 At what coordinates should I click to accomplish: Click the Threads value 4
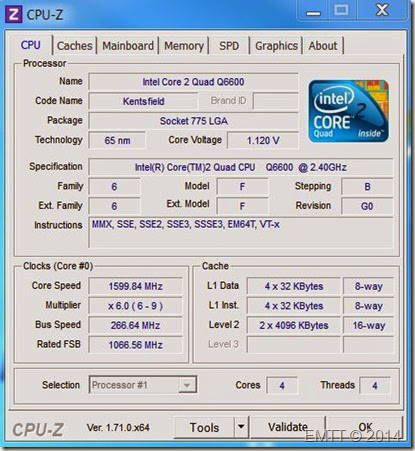pos(375,386)
